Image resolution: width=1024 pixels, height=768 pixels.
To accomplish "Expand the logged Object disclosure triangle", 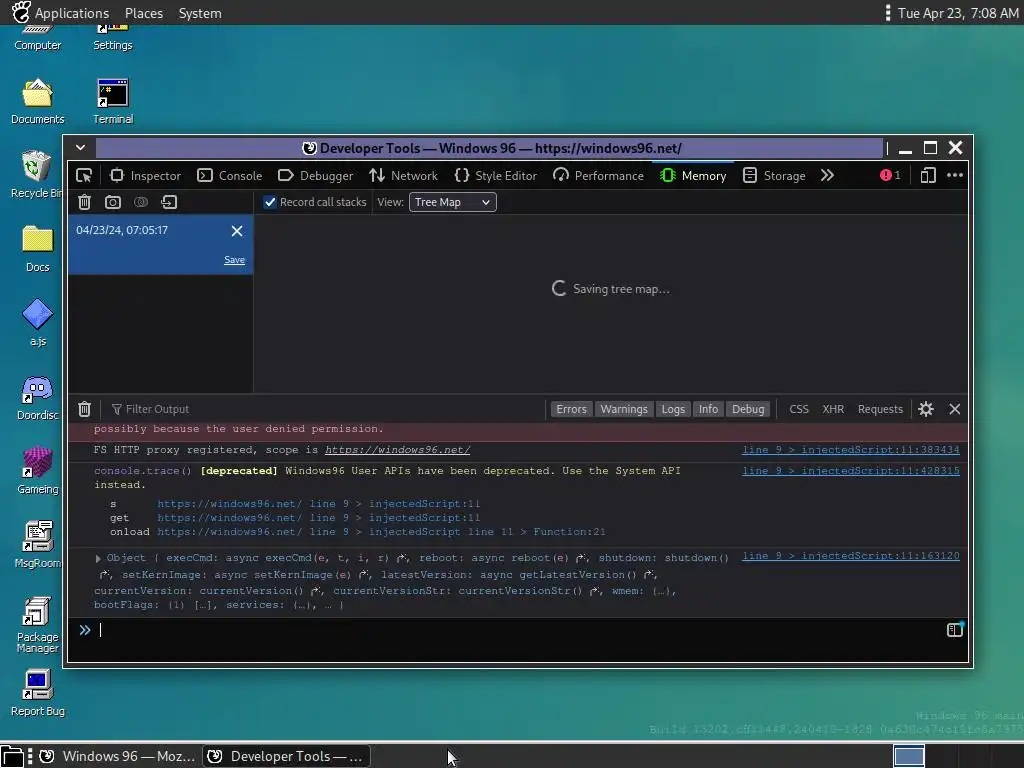I will click(x=98, y=558).
